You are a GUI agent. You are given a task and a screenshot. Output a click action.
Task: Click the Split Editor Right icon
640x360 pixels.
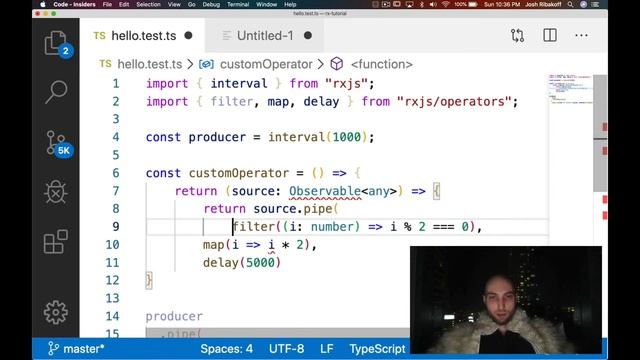(550, 36)
